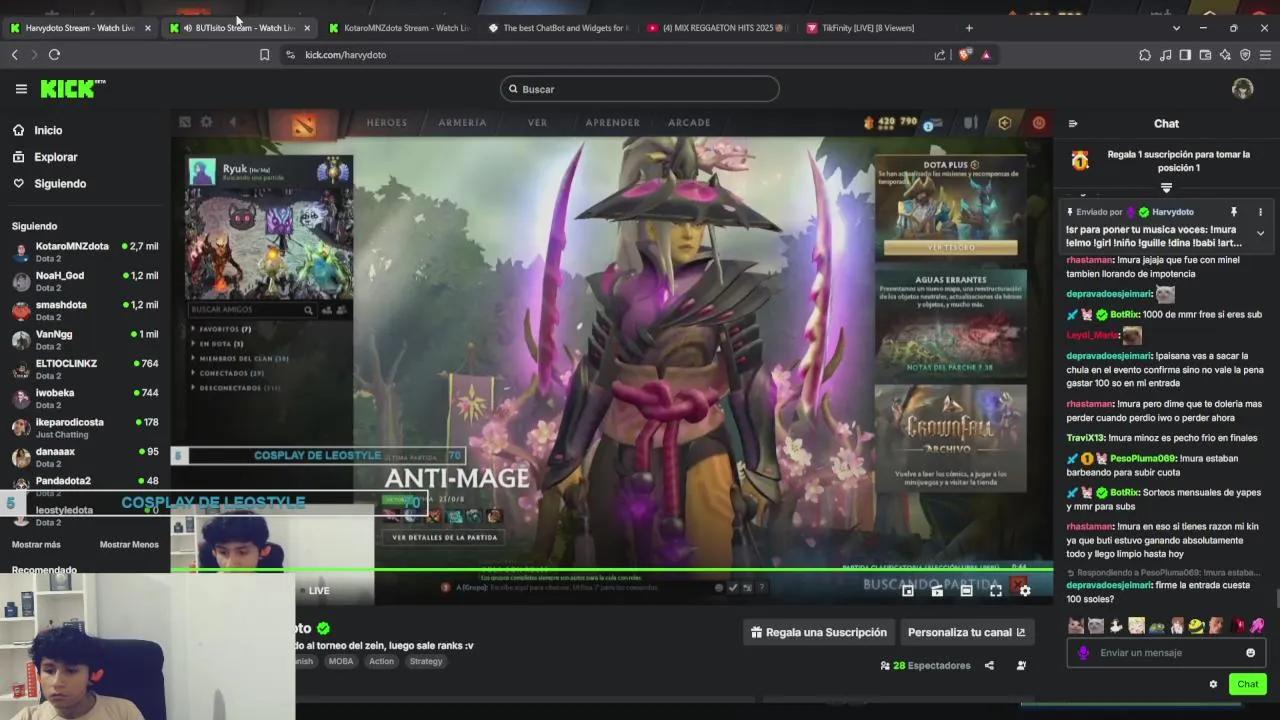Open KotaroMNZdota followed channel
Image resolution: width=1280 pixels, height=720 pixels.
tap(85, 251)
